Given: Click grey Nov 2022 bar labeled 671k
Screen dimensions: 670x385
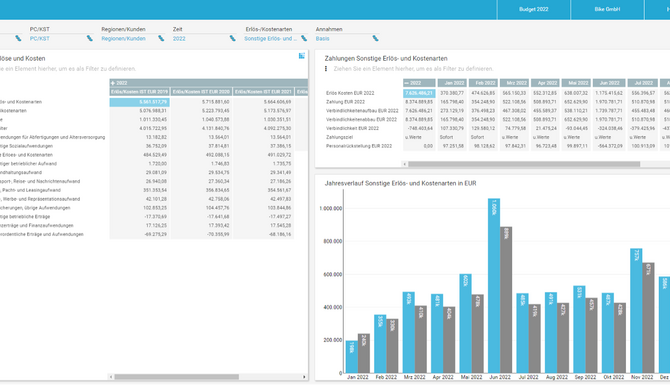Looking at the screenshot, I should pyautogui.click(x=648, y=317).
